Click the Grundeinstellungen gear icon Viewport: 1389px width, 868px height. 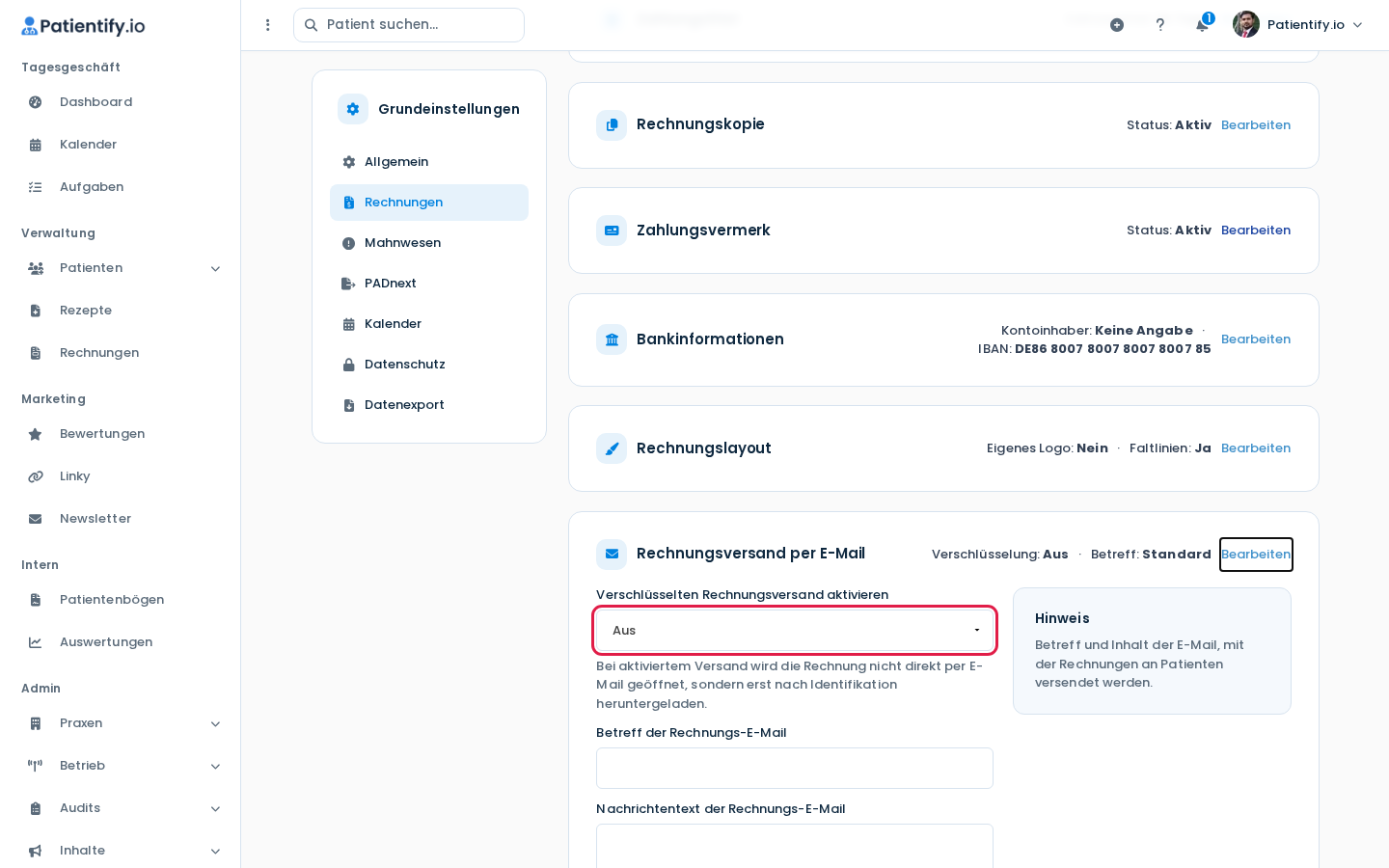353,109
